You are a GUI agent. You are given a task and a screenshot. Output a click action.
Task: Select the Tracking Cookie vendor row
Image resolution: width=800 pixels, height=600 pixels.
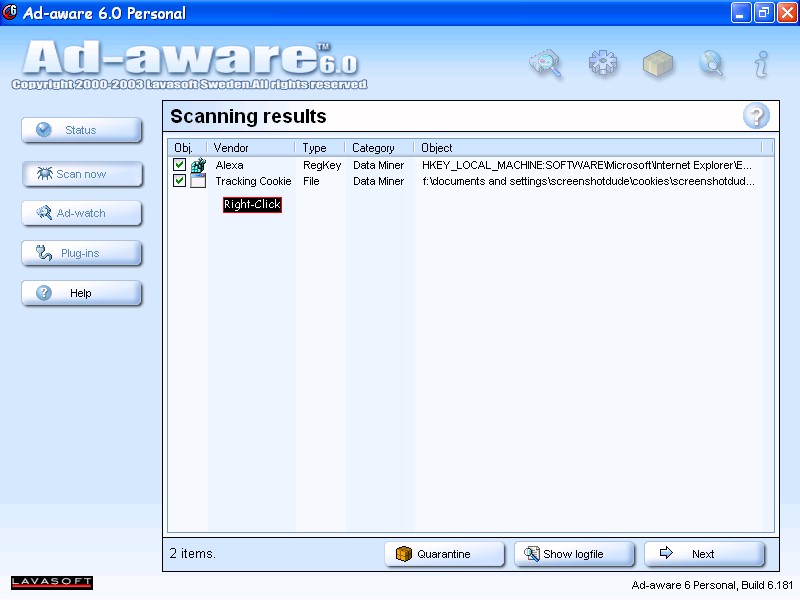pyautogui.click(x=253, y=181)
